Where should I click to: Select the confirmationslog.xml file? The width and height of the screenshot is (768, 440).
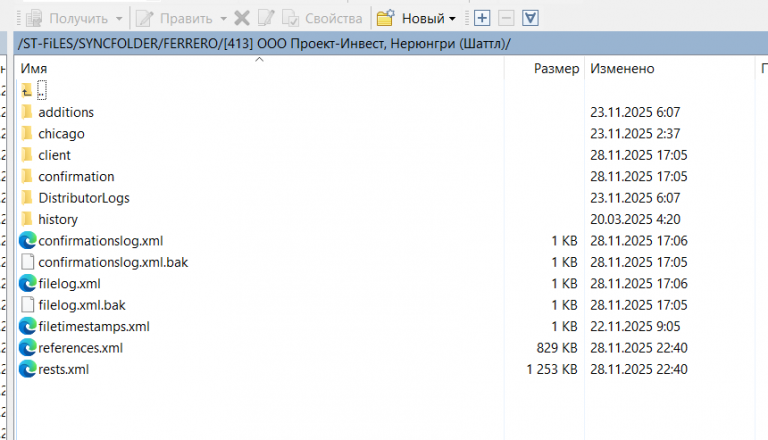click(x=91, y=241)
